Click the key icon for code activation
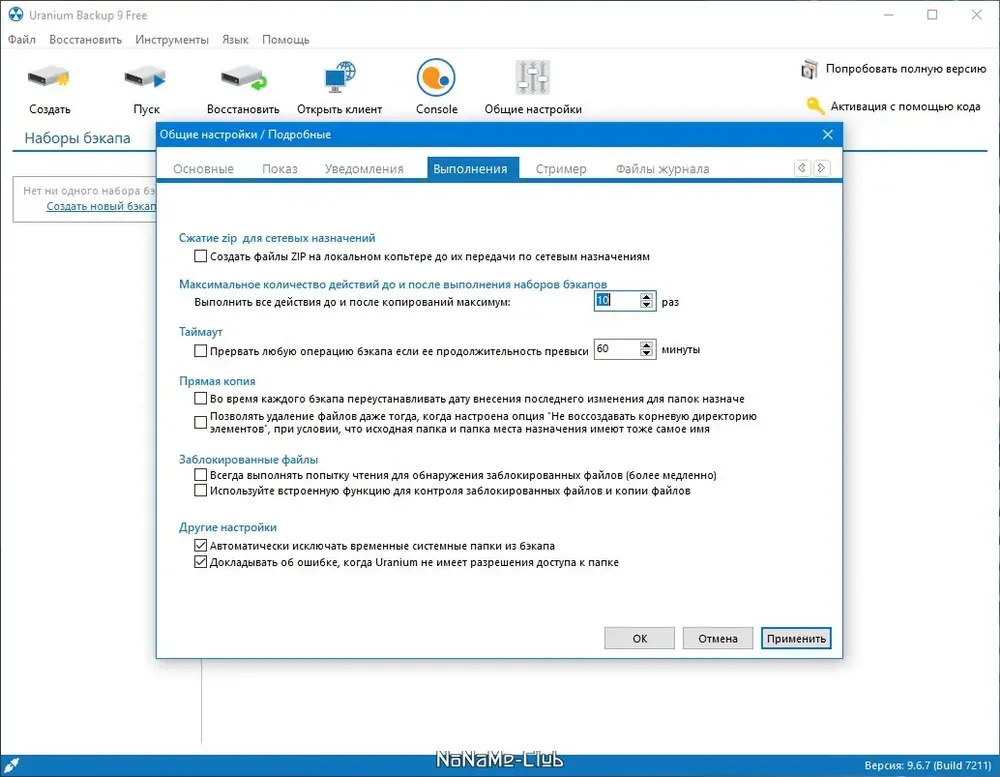Viewport: 1000px width, 777px height. [x=815, y=106]
